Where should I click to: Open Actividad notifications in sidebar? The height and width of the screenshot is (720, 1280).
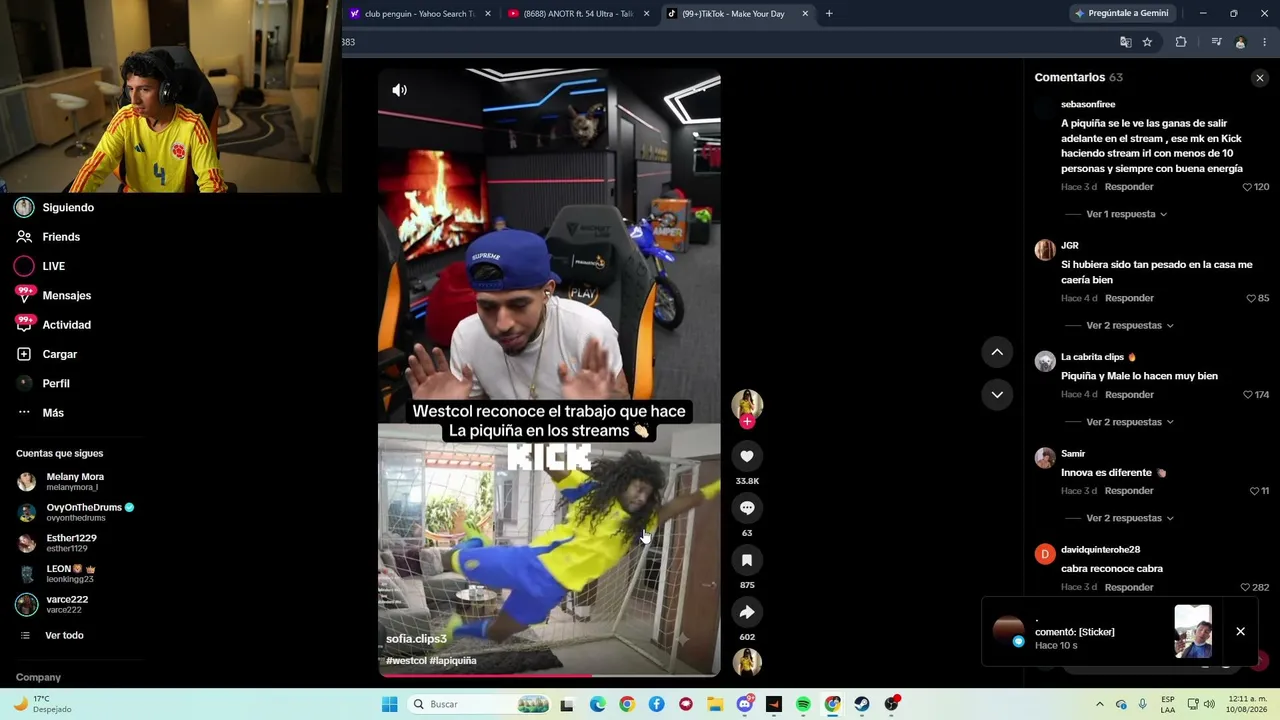66,325
